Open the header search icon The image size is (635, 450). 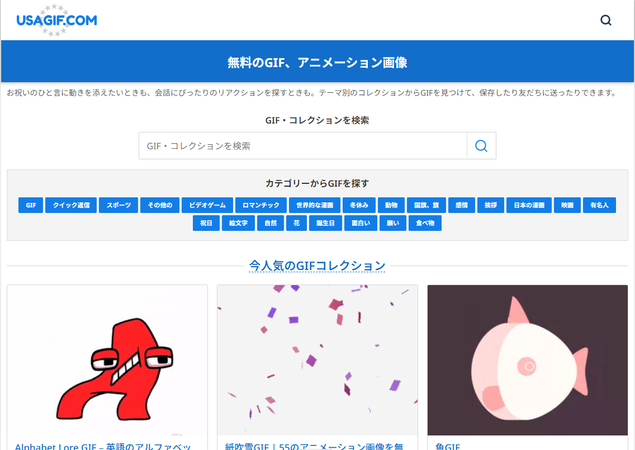tap(605, 20)
